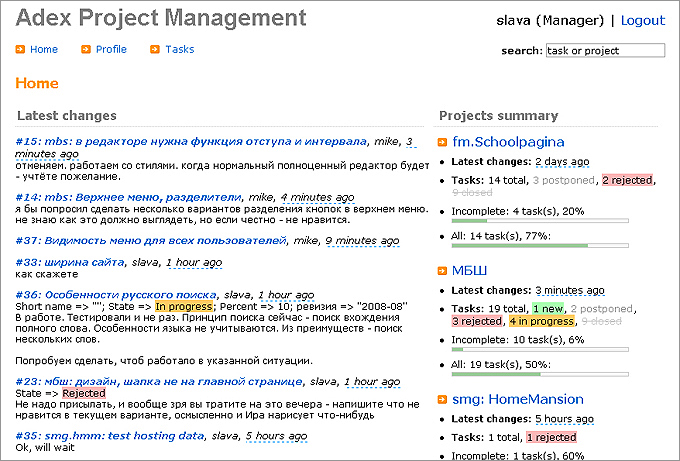Open task #36 Особенности русского поиска
The height and width of the screenshot is (461, 680).
[116, 295]
